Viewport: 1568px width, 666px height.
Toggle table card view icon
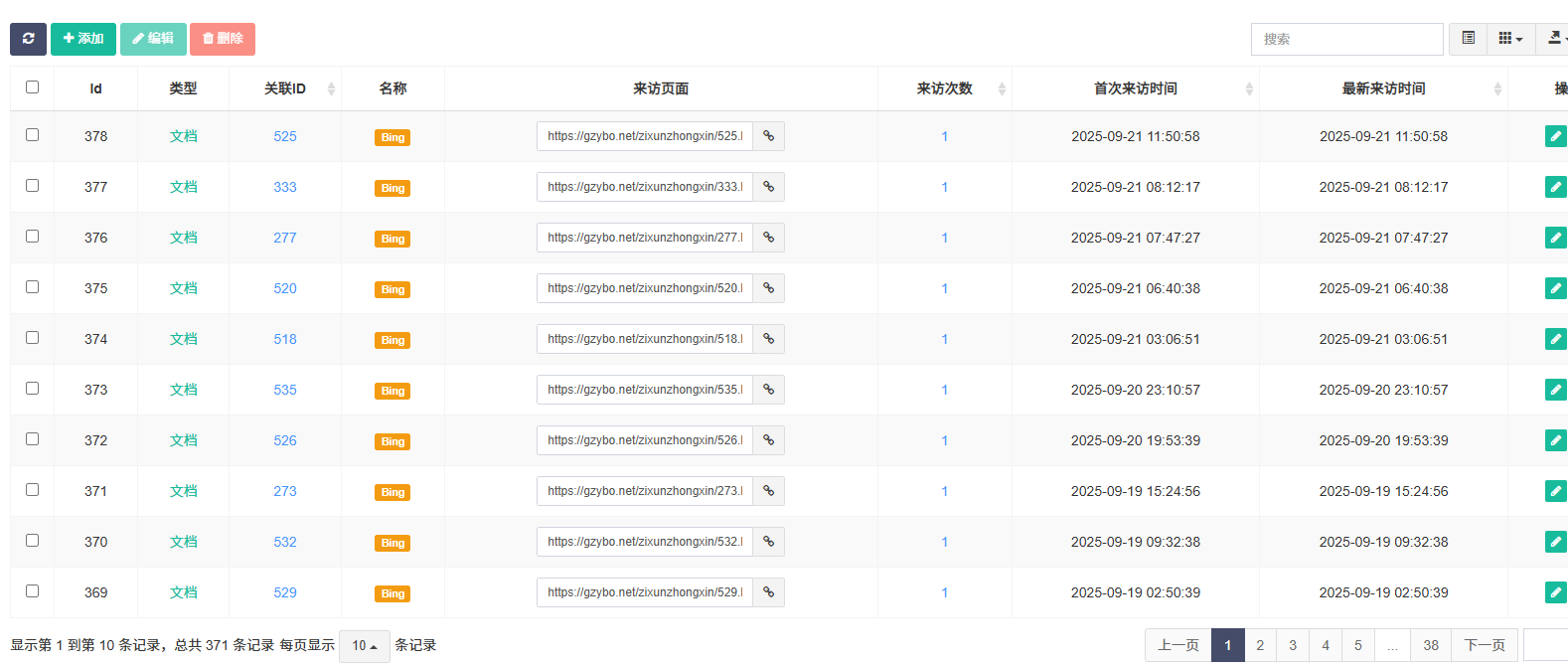[1468, 39]
